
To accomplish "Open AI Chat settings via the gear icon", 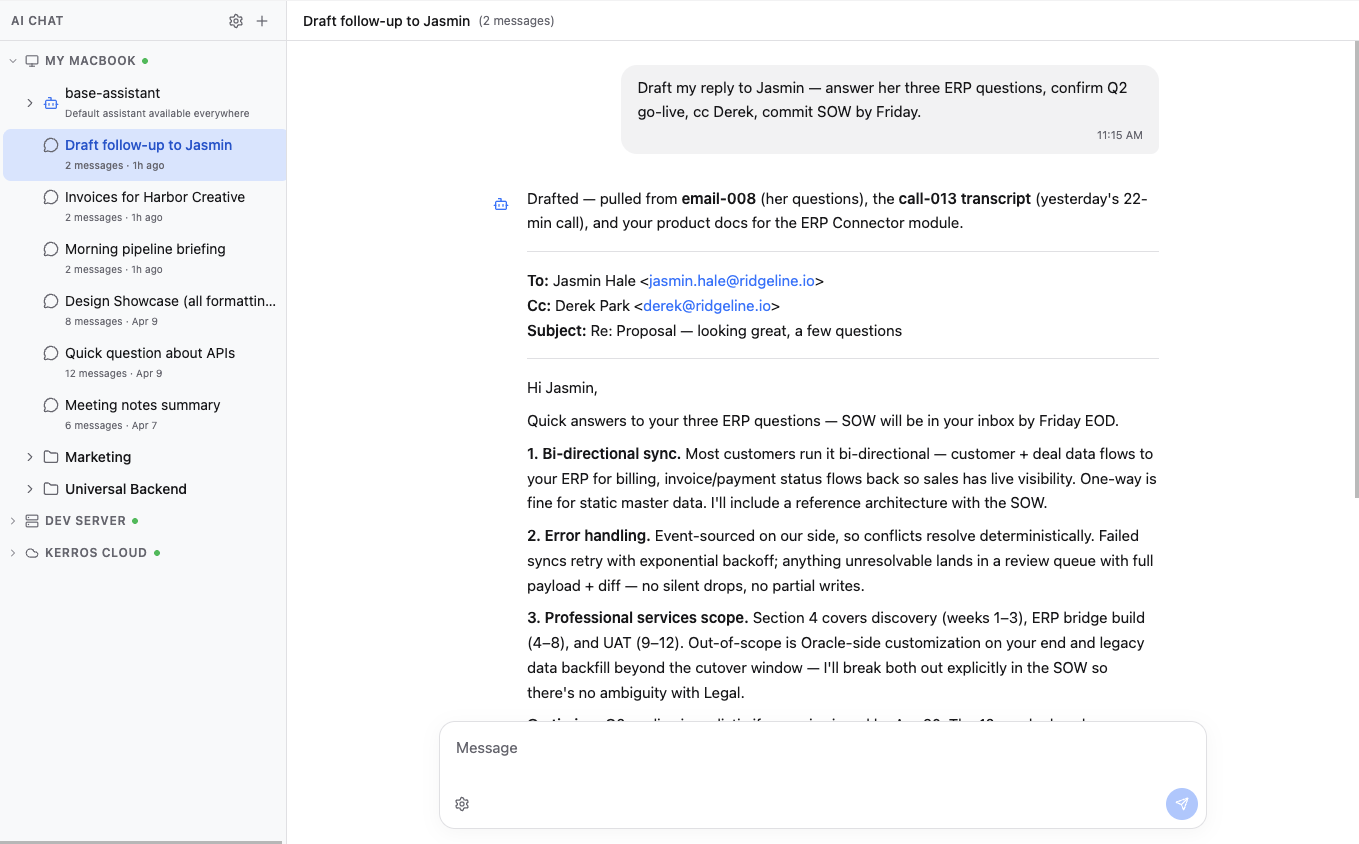I will [236, 20].
